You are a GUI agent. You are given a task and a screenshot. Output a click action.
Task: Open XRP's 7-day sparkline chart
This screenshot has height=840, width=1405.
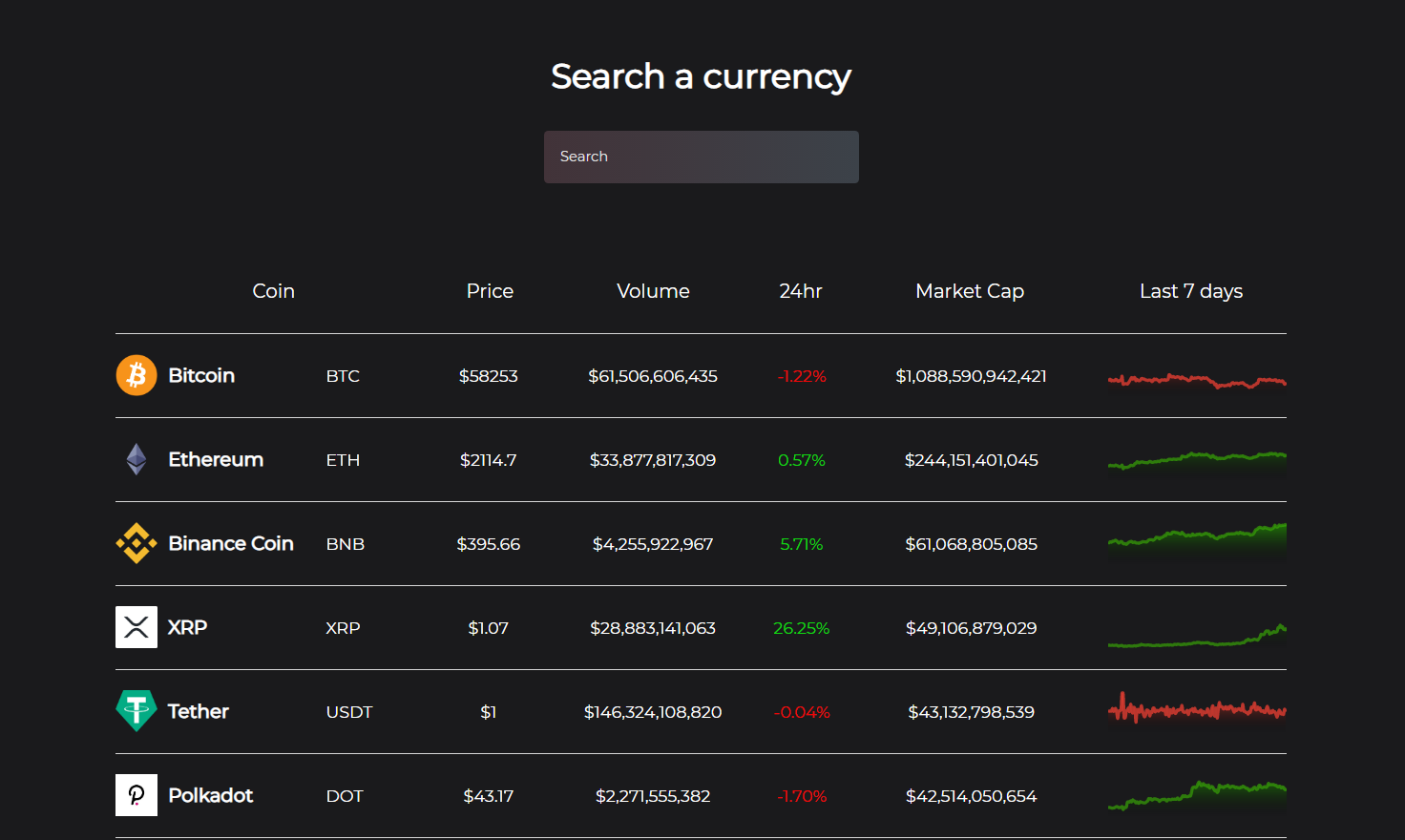point(1197,638)
